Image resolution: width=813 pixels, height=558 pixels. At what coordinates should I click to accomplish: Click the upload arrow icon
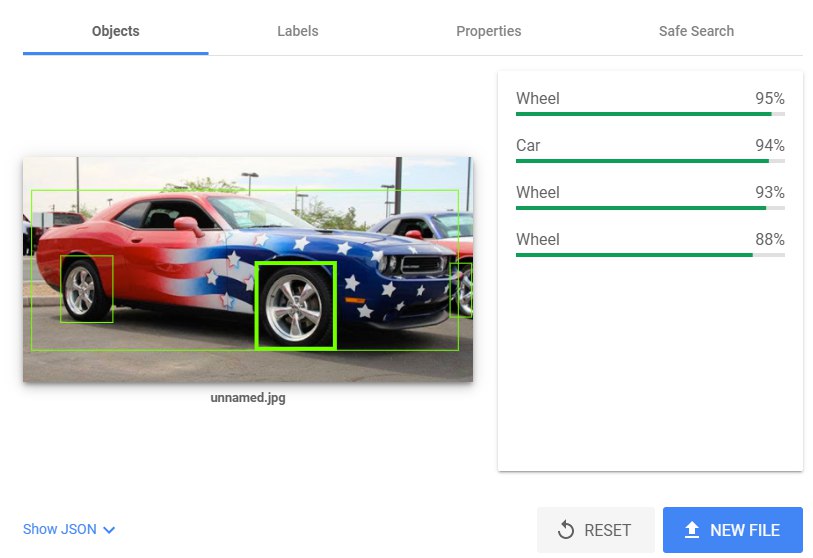[x=692, y=530]
